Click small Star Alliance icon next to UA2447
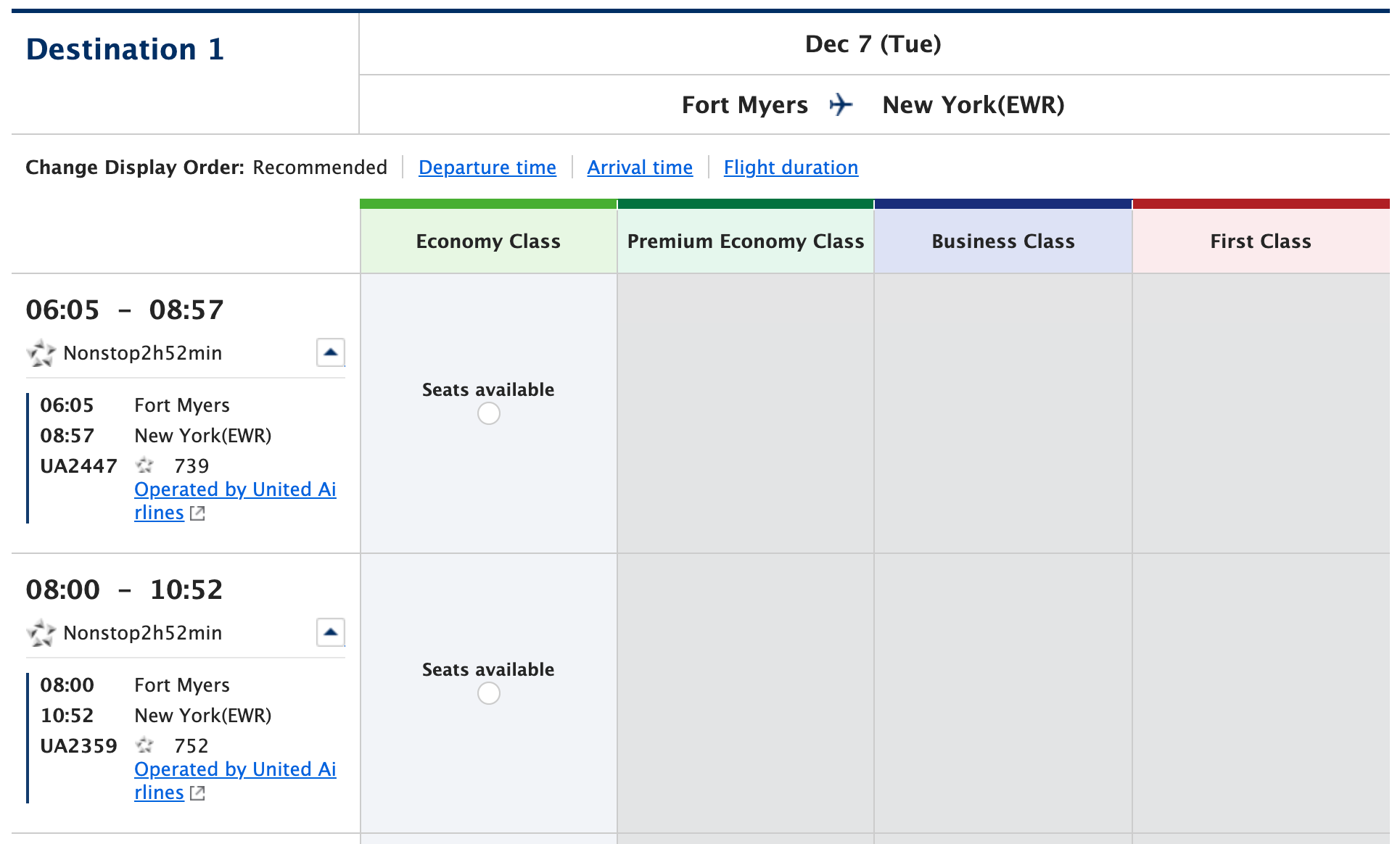1400x844 pixels. (x=145, y=466)
